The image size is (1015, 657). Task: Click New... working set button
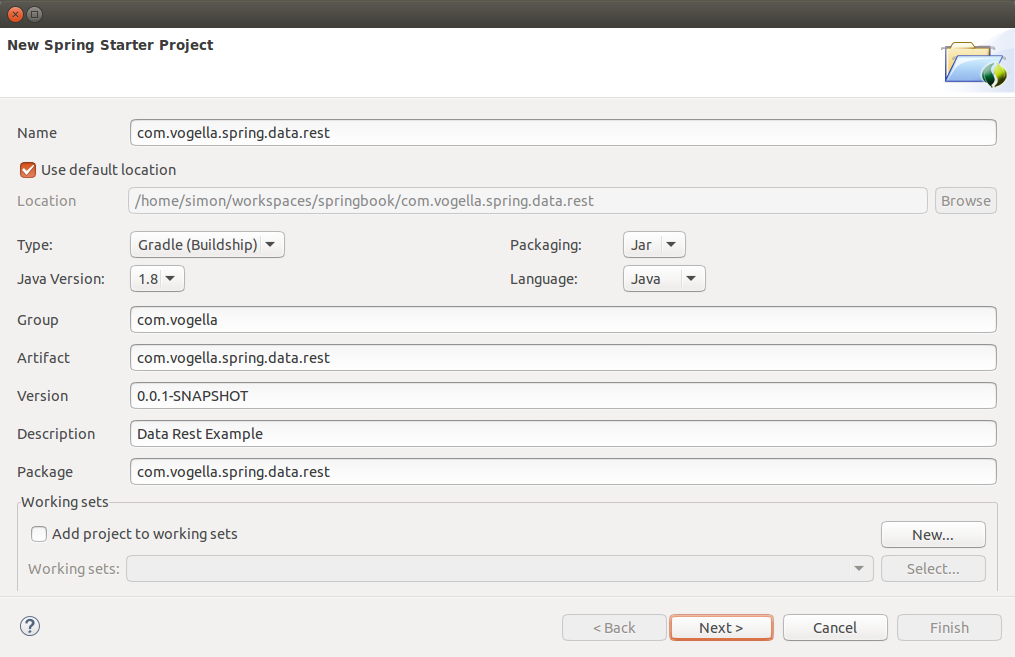click(932, 535)
